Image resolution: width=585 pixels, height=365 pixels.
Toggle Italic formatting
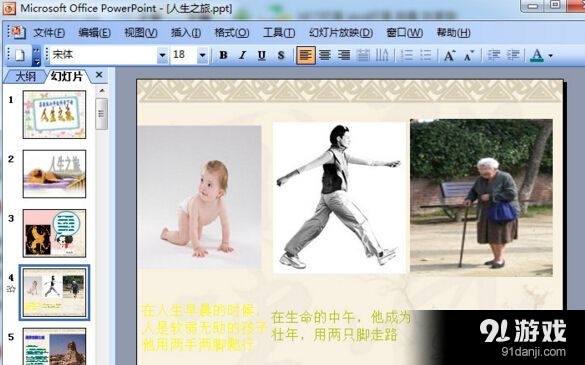click(243, 55)
